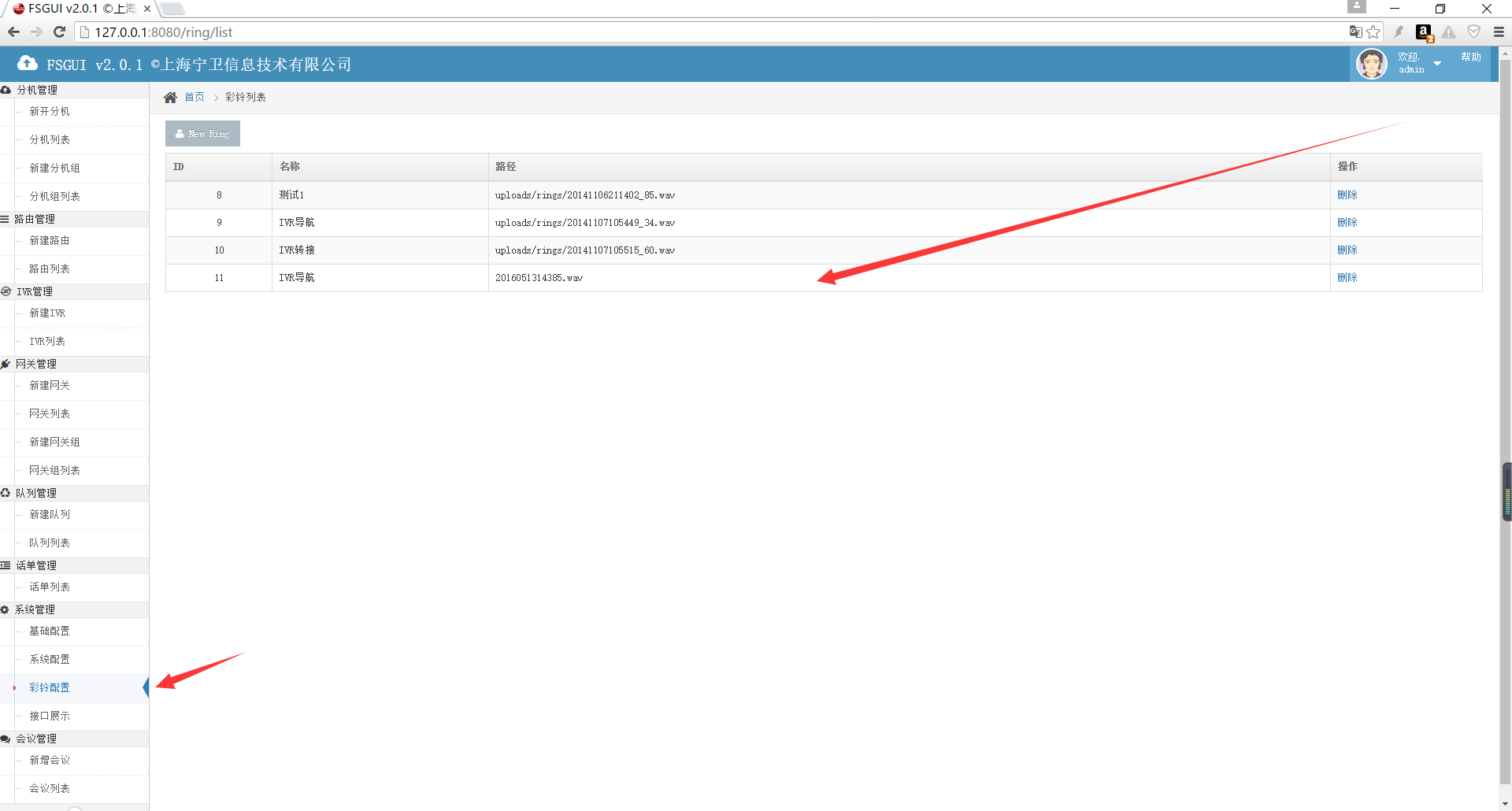This screenshot has width=1512, height=811.
Task: Click the translate page icon
Action: click(x=1355, y=32)
